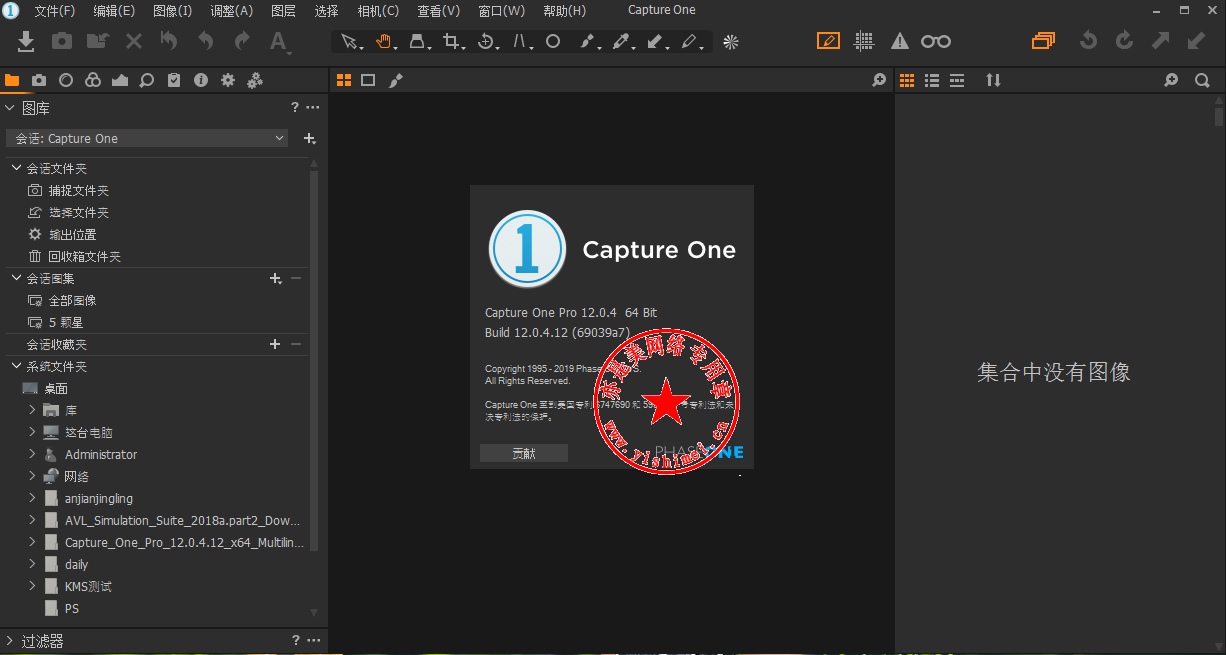This screenshot has height=655, width=1226.
Task: Open the 帮助(H) menu
Action: click(565, 11)
